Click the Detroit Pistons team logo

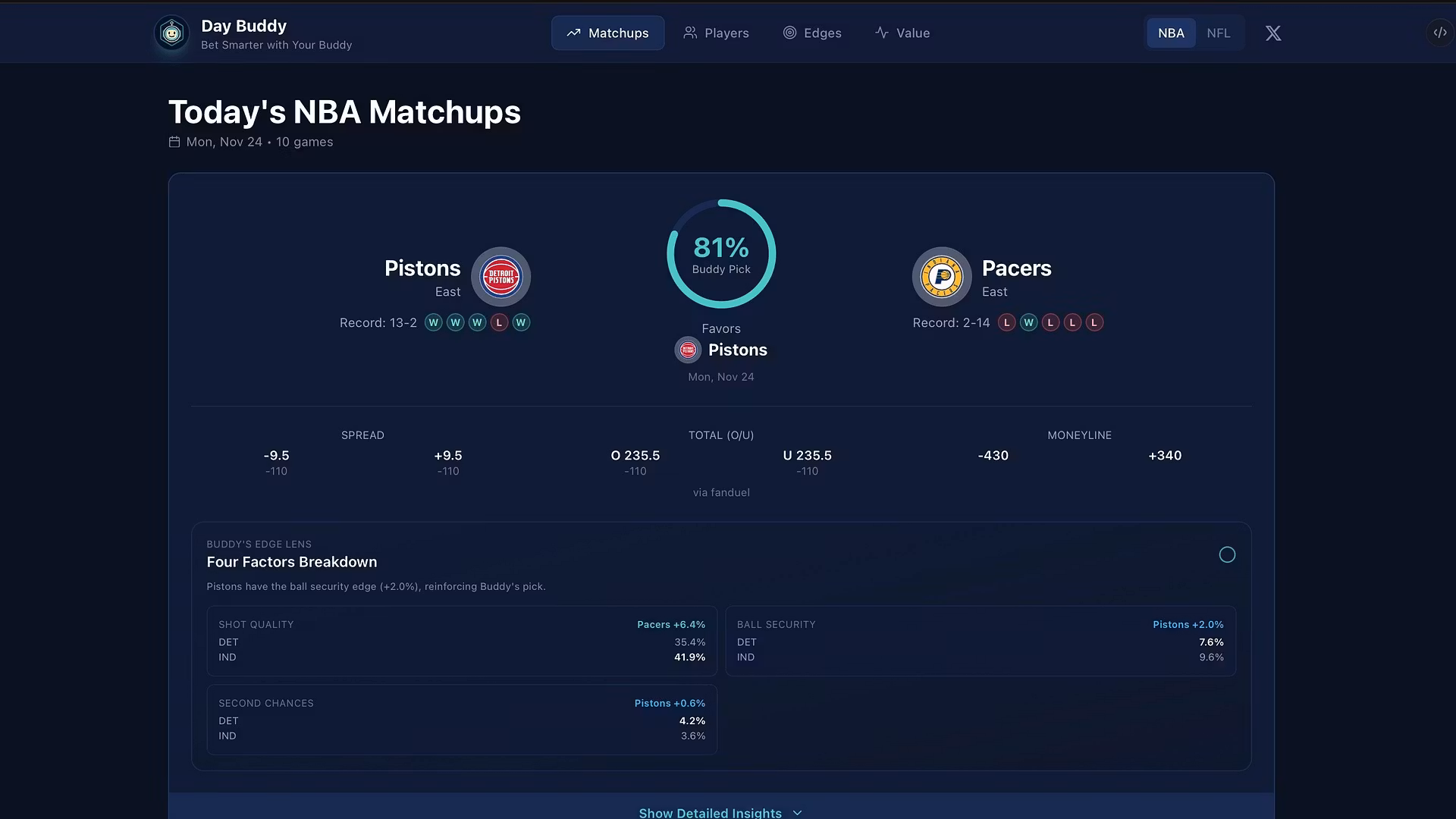(x=500, y=277)
